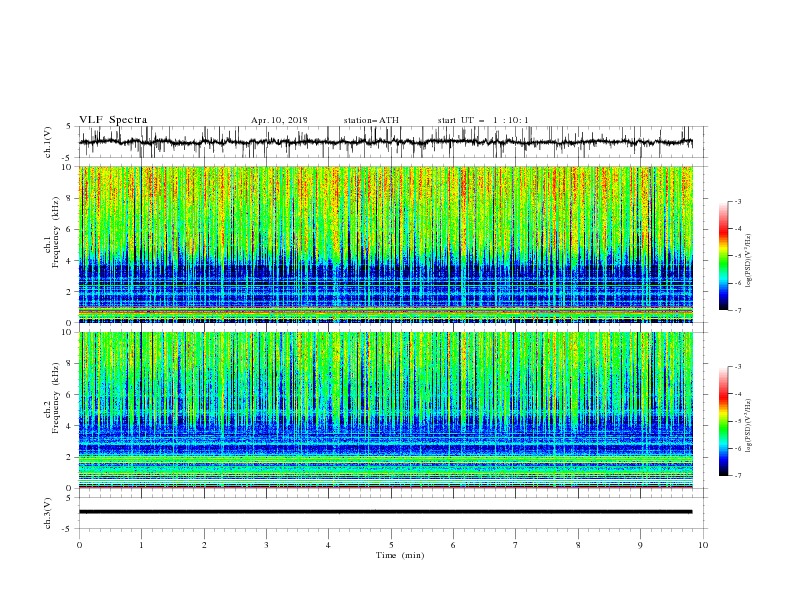Click time axis tick label "9"
Screen dimensions: 792x612
pos(640,545)
